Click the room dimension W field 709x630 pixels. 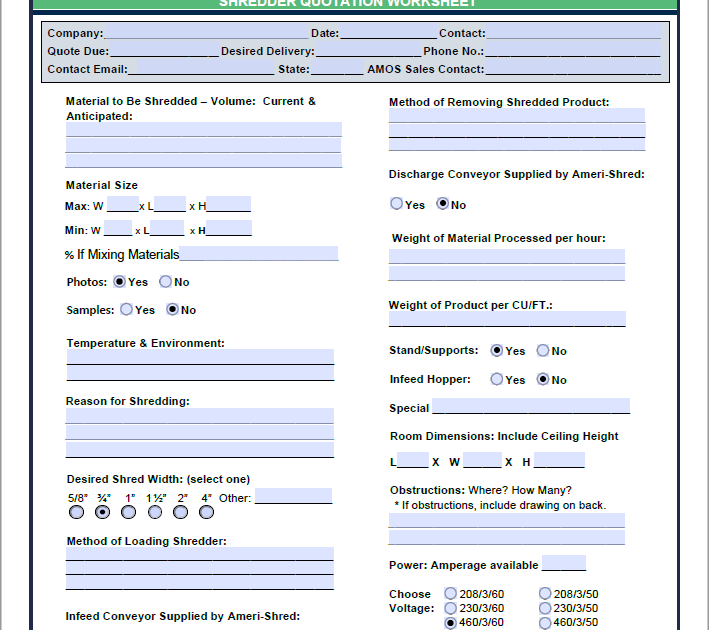(x=482, y=460)
